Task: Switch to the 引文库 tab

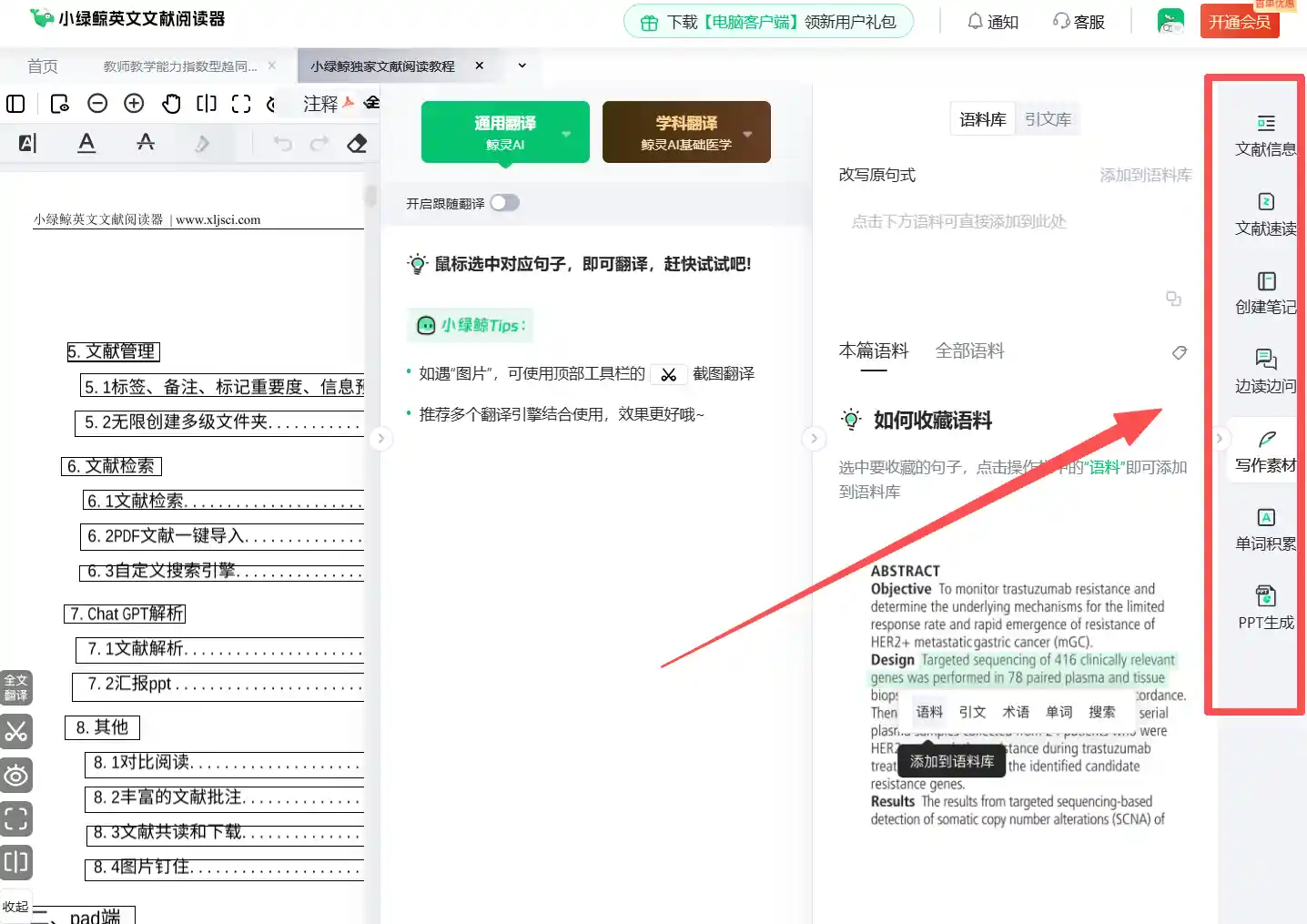Action: (x=1048, y=119)
